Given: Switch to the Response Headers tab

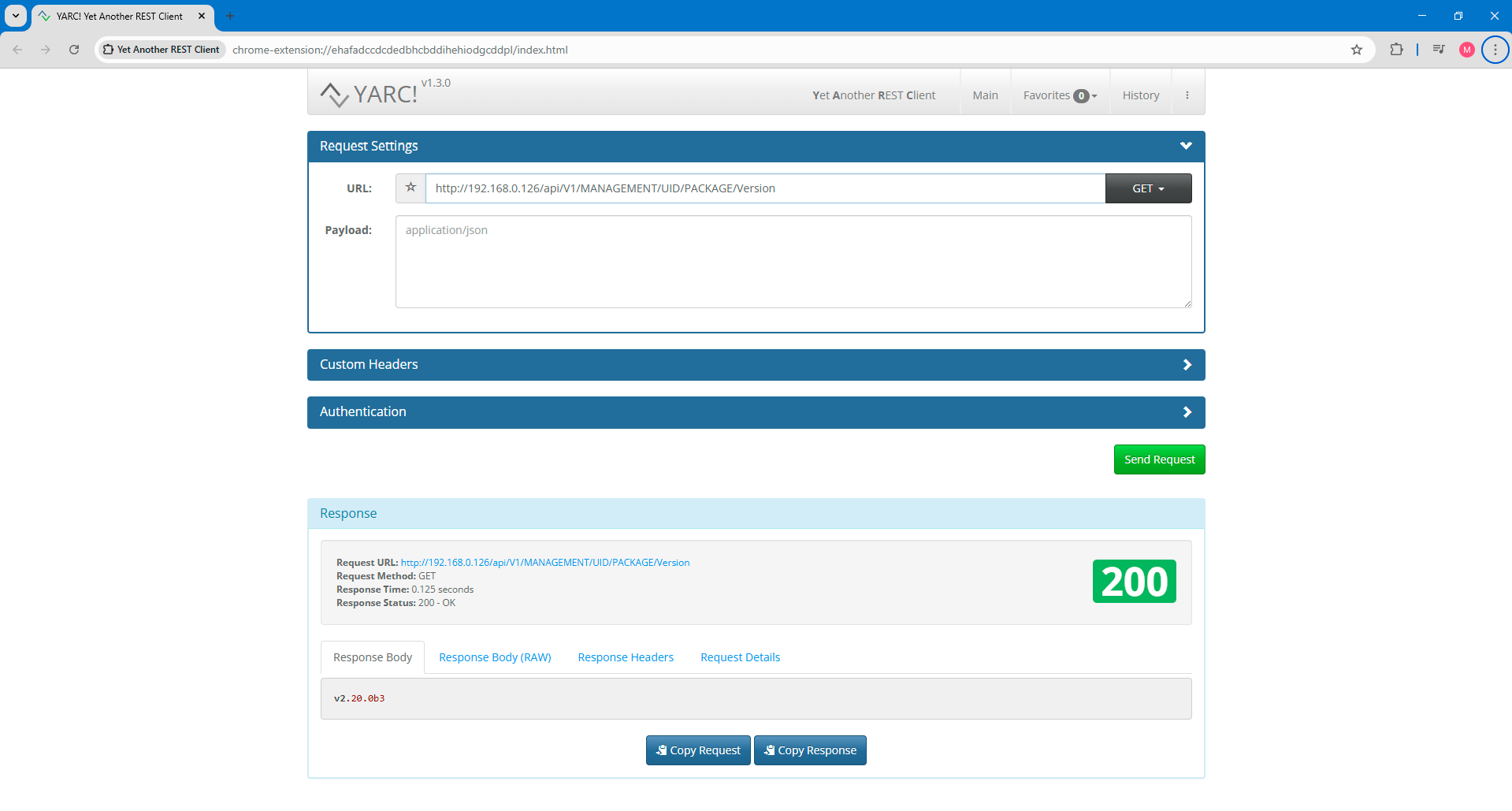Looking at the screenshot, I should tap(626, 657).
